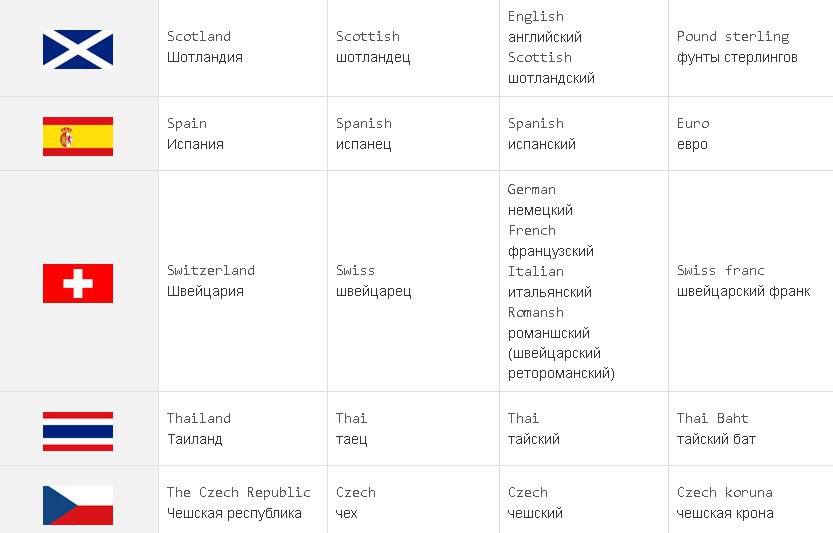Image resolution: width=833 pixels, height=533 pixels.
Task: Select the 'Scotland' country name text
Action: point(199,36)
